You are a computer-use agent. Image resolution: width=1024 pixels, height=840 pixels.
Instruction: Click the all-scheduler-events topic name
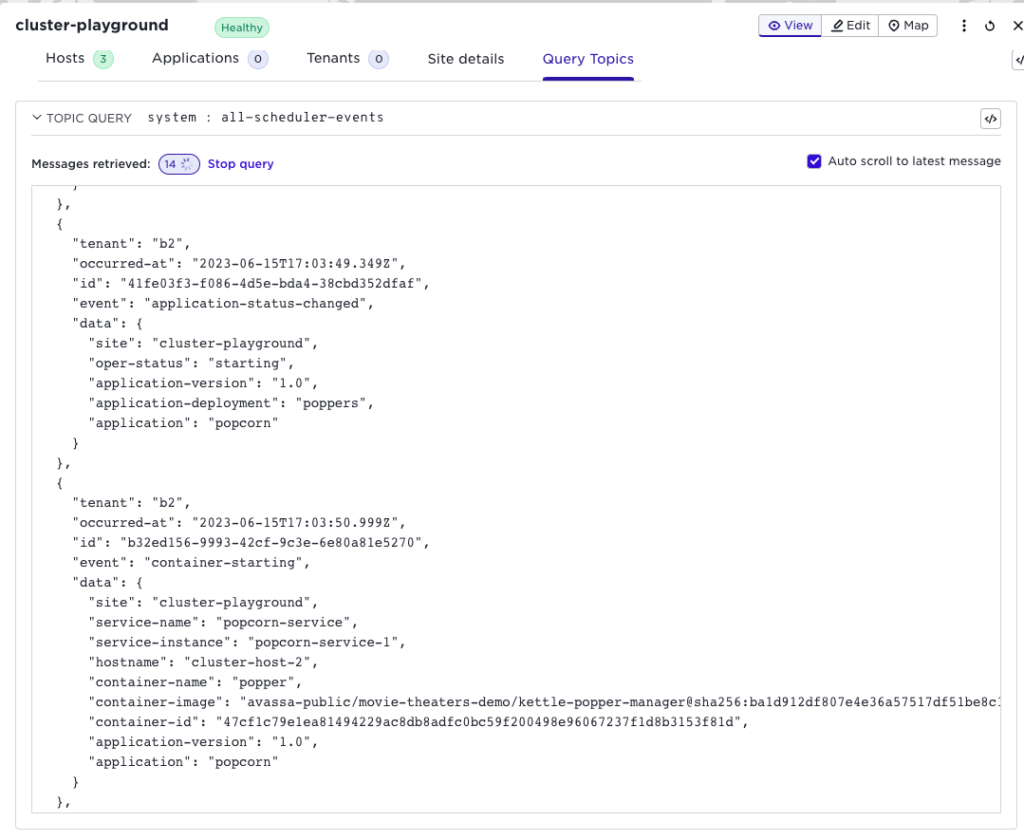click(302, 118)
